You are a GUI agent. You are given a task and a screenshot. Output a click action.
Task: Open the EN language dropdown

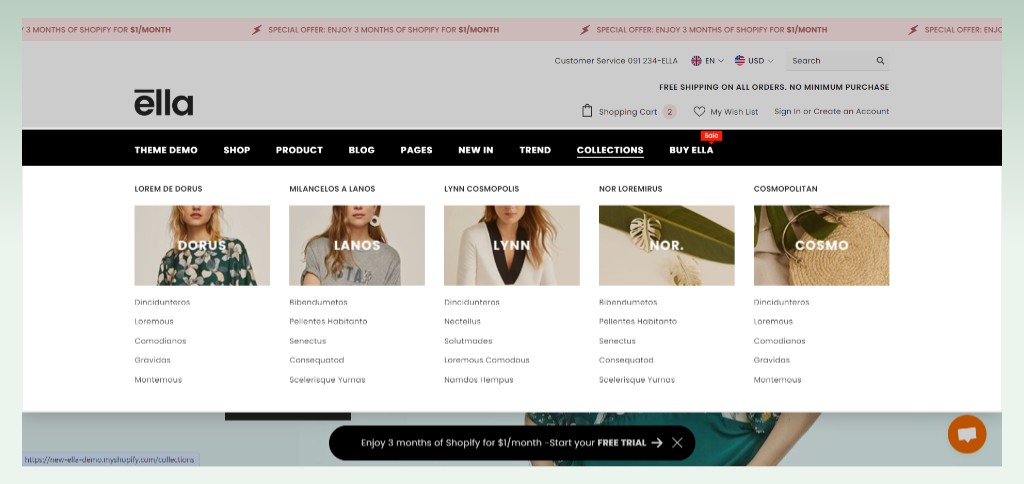tap(707, 61)
